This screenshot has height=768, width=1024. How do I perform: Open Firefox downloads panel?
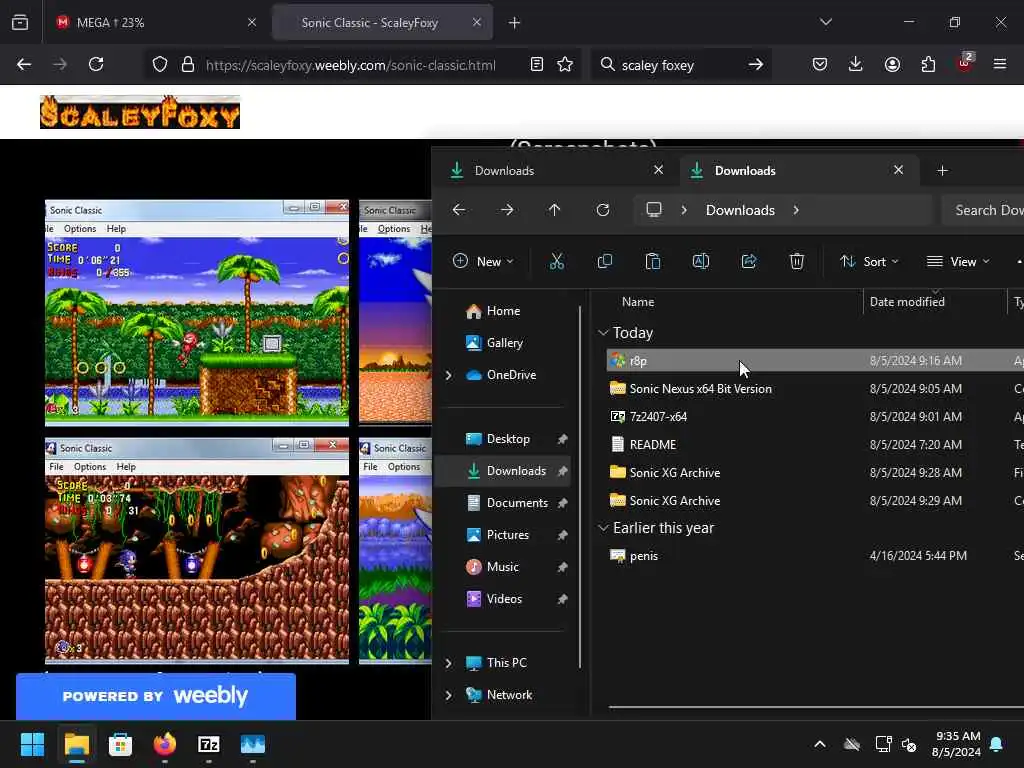[856, 64]
